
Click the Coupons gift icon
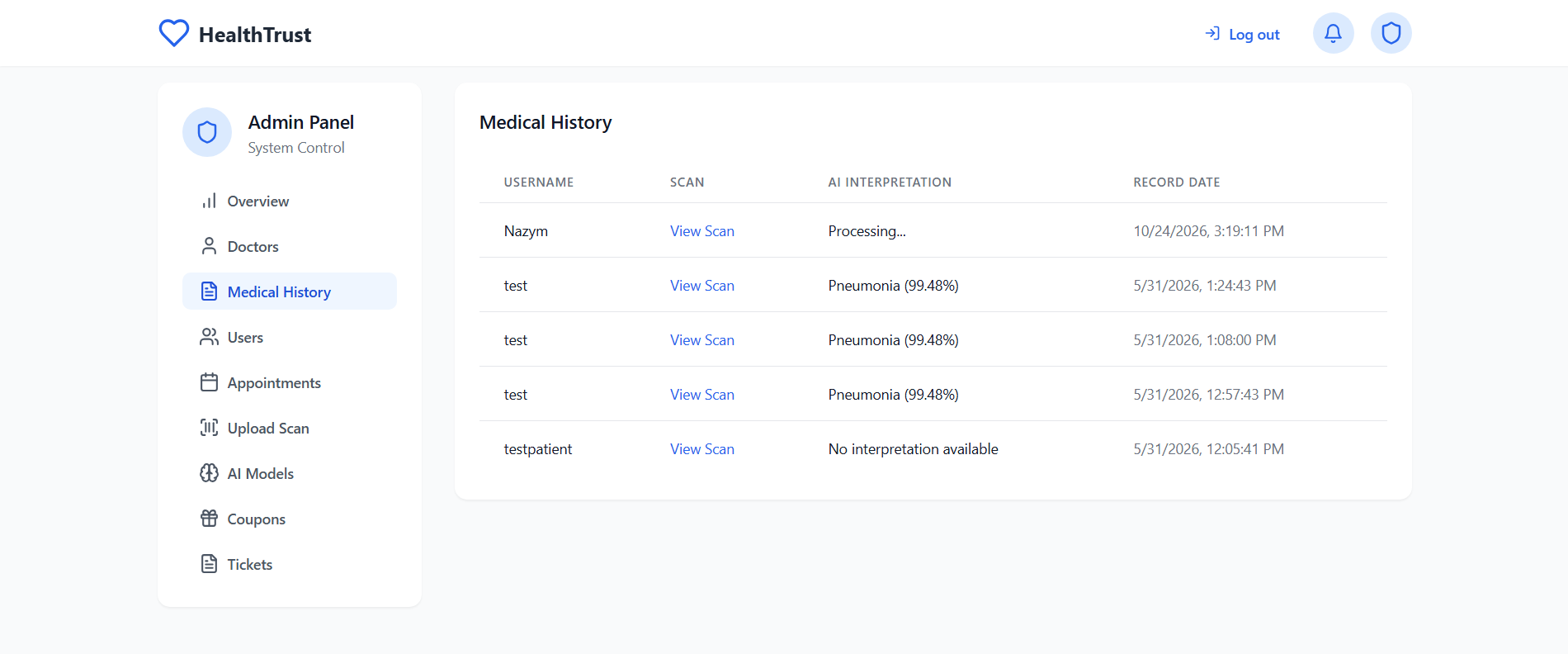click(x=209, y=519)
